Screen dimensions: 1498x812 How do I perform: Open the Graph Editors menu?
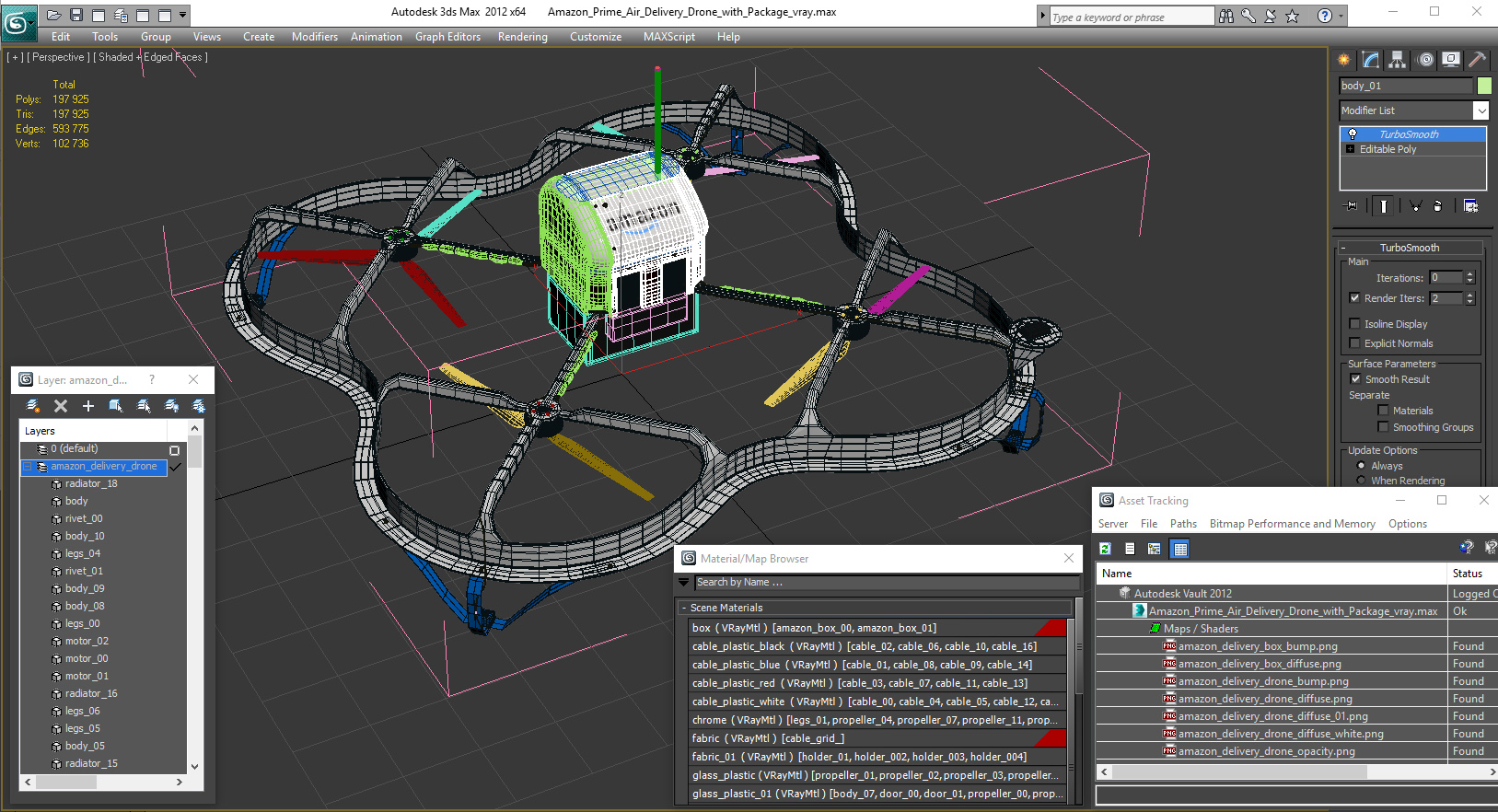[x=447, y=37]
